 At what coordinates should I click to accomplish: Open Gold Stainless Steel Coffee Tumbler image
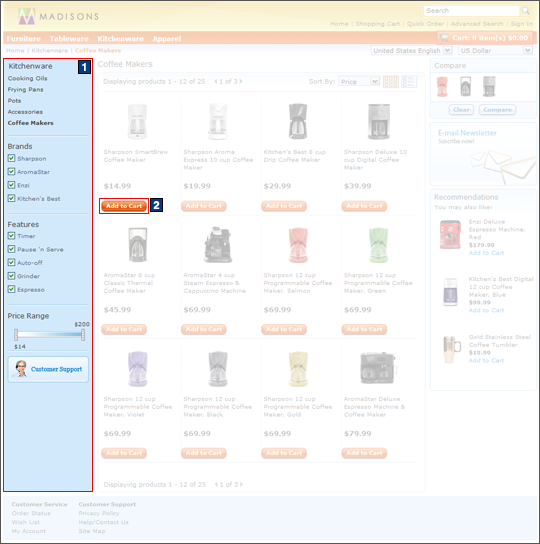coord(452,349)
